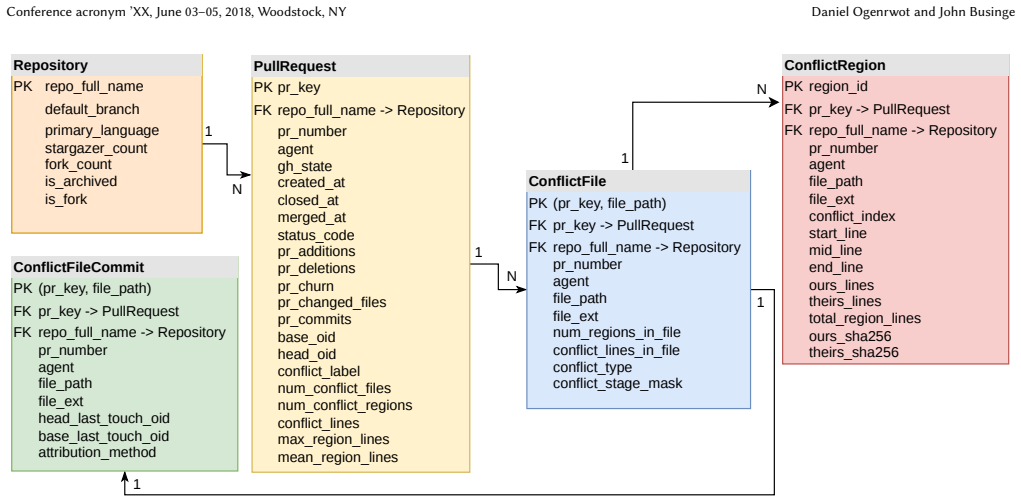
Task: Click the mean_region_lines field
Action: [338, 458]
